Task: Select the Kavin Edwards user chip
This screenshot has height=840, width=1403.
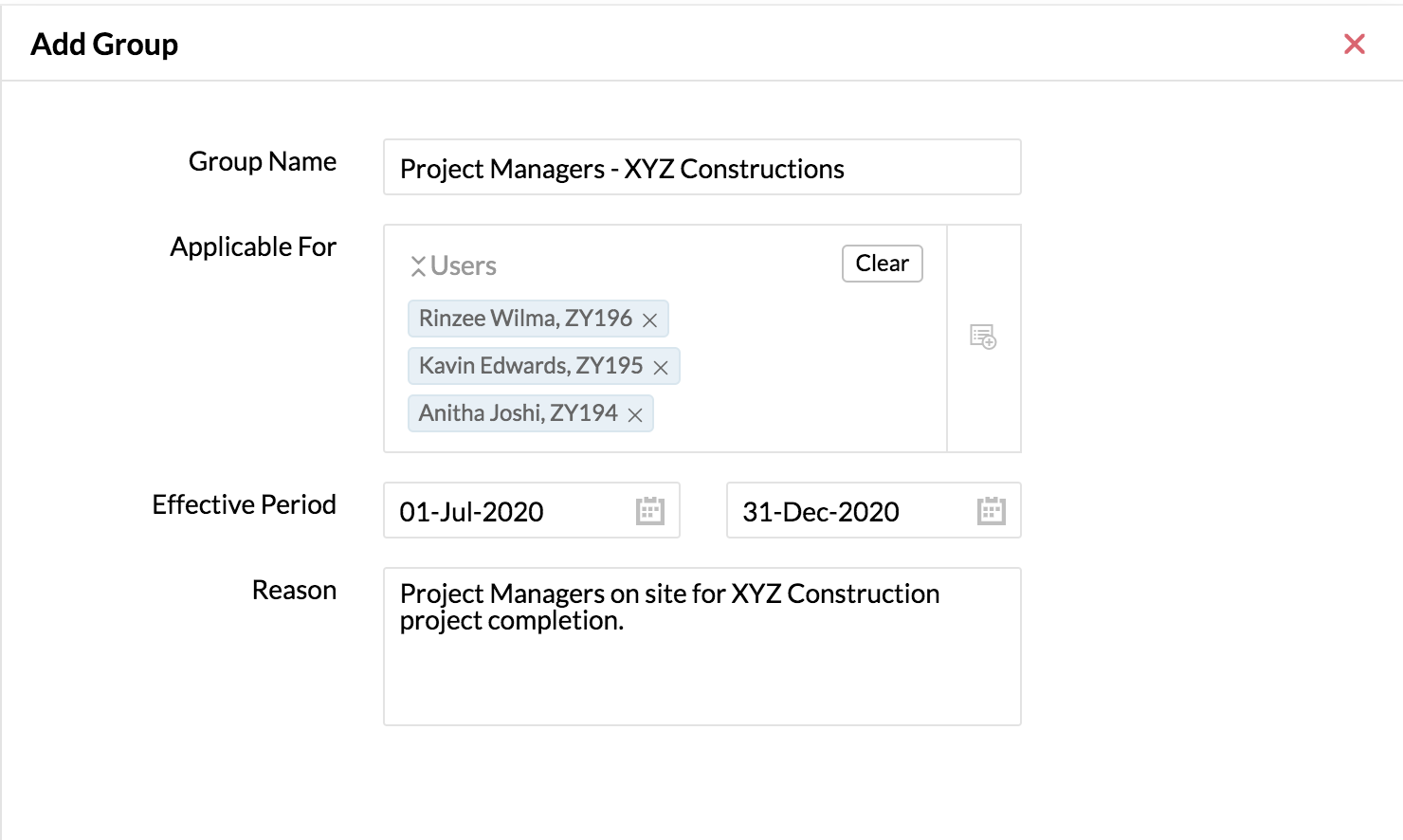Action: tap(531, 366)
